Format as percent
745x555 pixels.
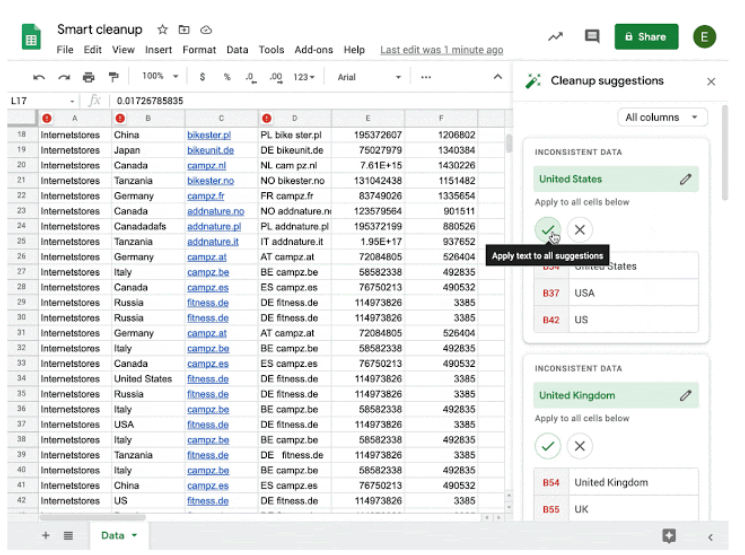click(x=227, y=77)
